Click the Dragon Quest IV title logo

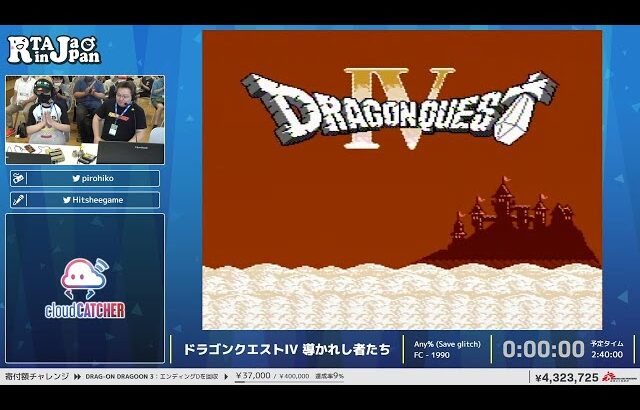click(x=400, y=109)
